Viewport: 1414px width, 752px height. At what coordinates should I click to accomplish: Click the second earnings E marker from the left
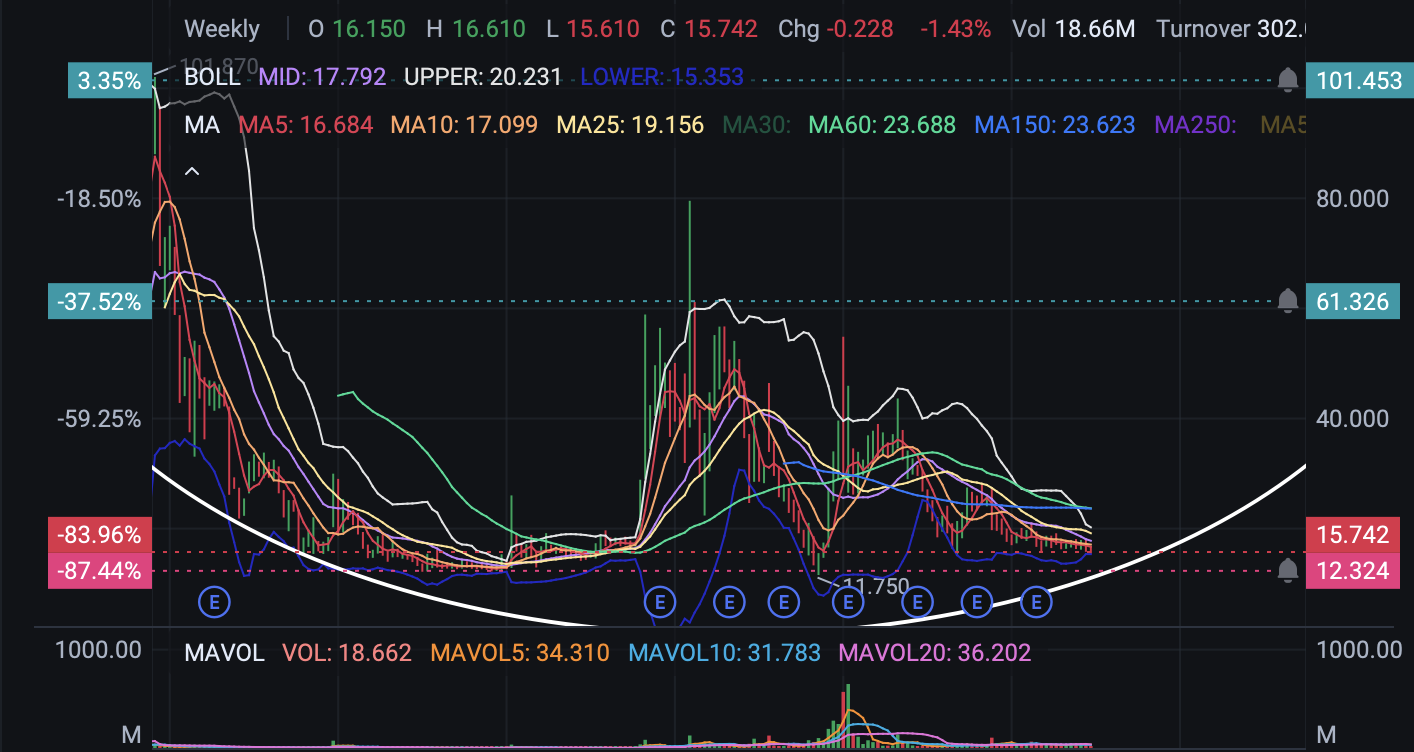pos(660,601)
